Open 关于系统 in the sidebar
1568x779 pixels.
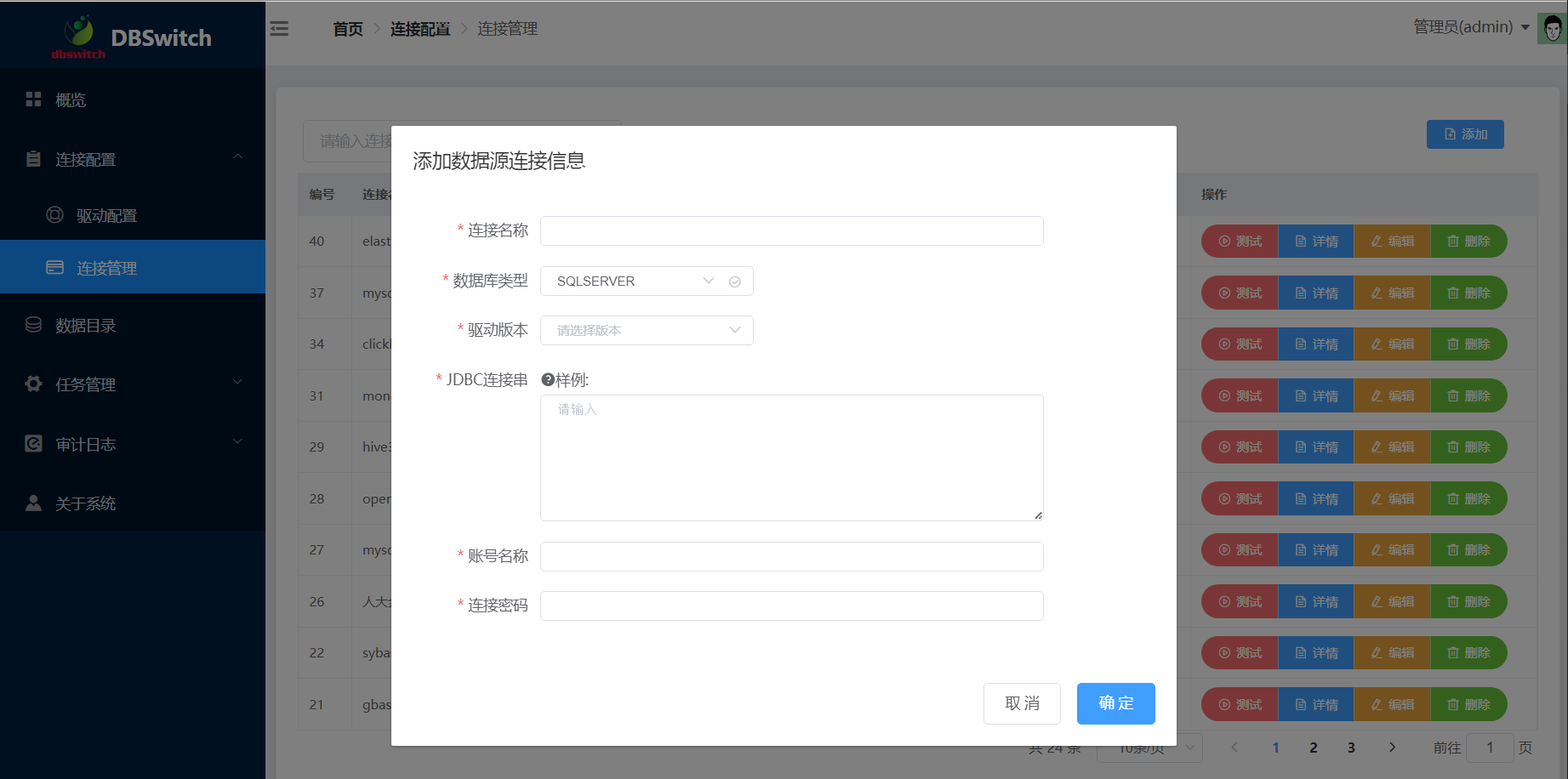pos(85,503)
